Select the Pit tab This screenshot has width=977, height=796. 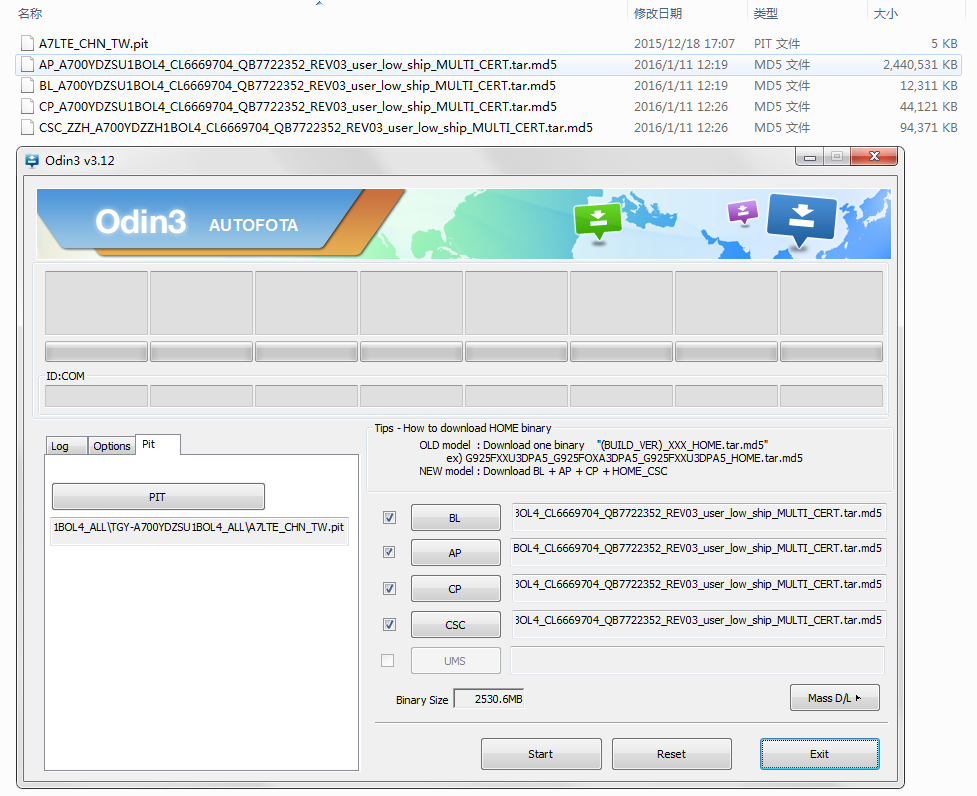(158, 445)
